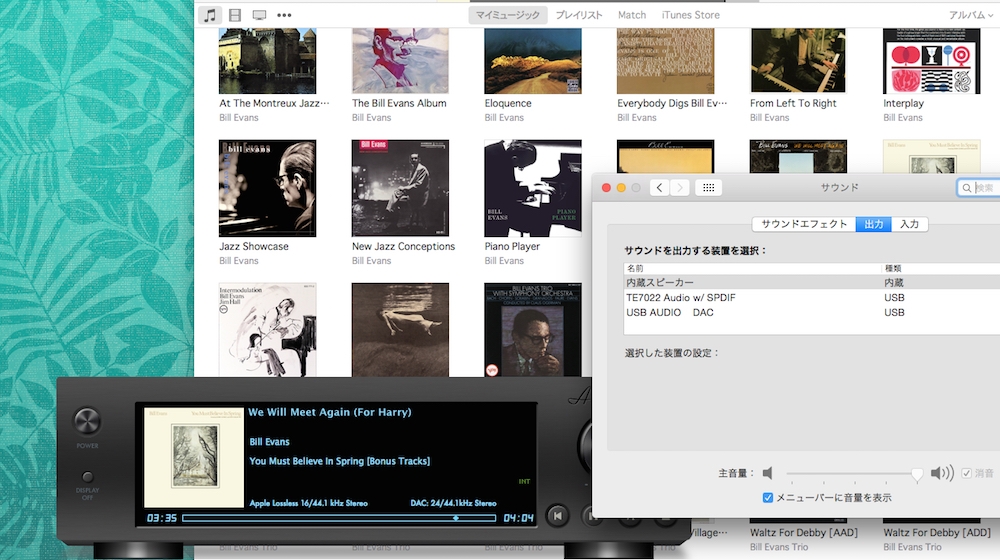Click the You Must Believe In Spring album text
Viewport: 1000px width, 560px height.
coord(339,461)
